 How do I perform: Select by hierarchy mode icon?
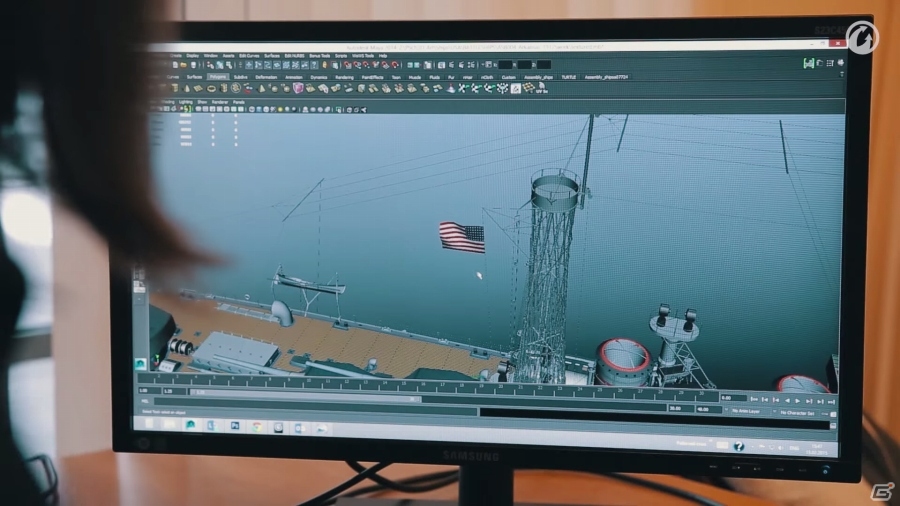210,64
